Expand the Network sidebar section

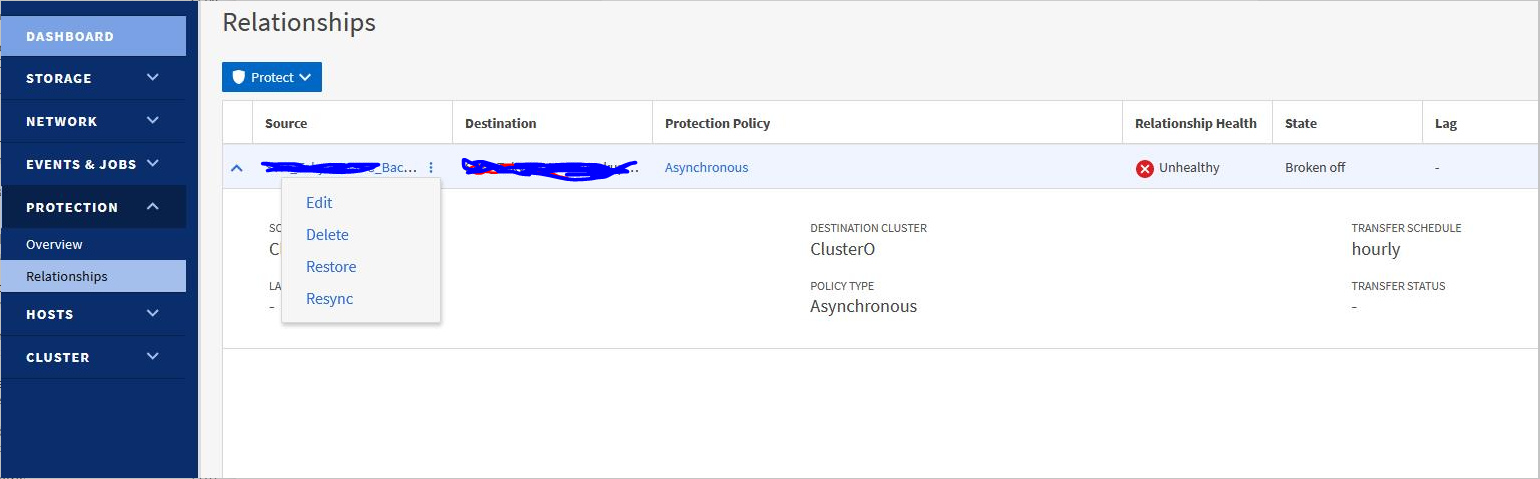tap(152, 121)
